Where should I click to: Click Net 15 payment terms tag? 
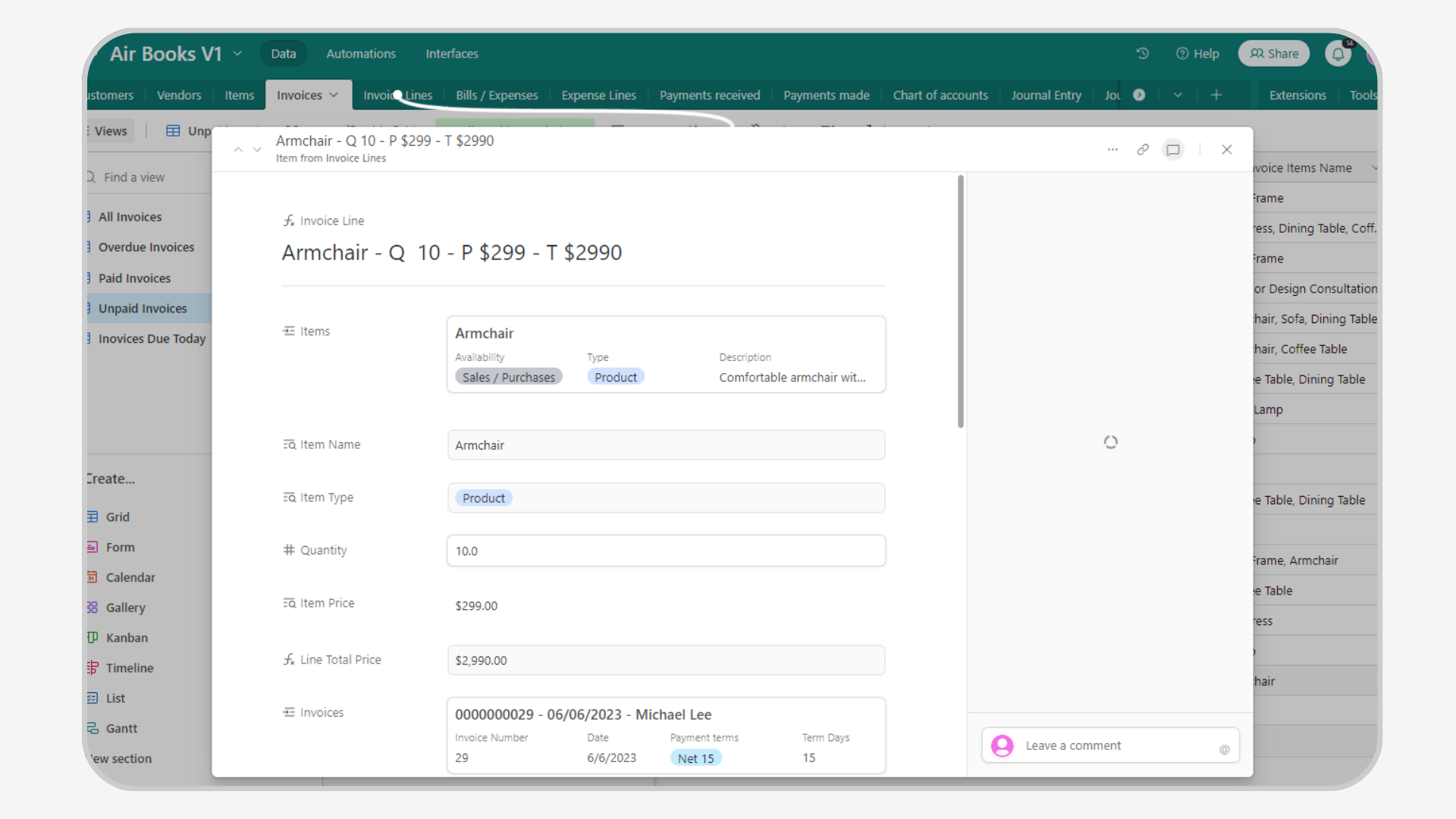pos(695,758)
